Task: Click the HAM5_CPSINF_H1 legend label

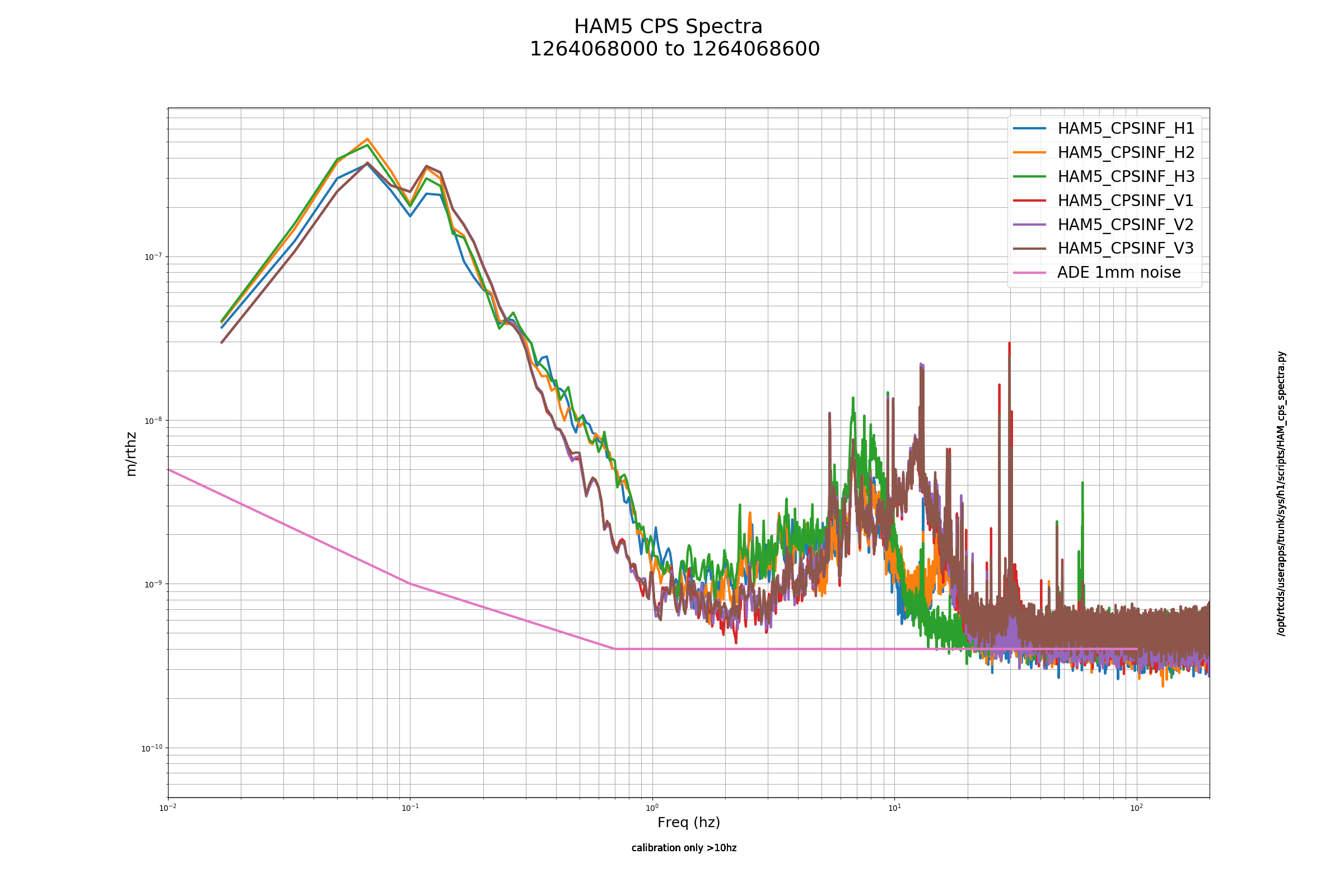Action: click(1126, 129)
